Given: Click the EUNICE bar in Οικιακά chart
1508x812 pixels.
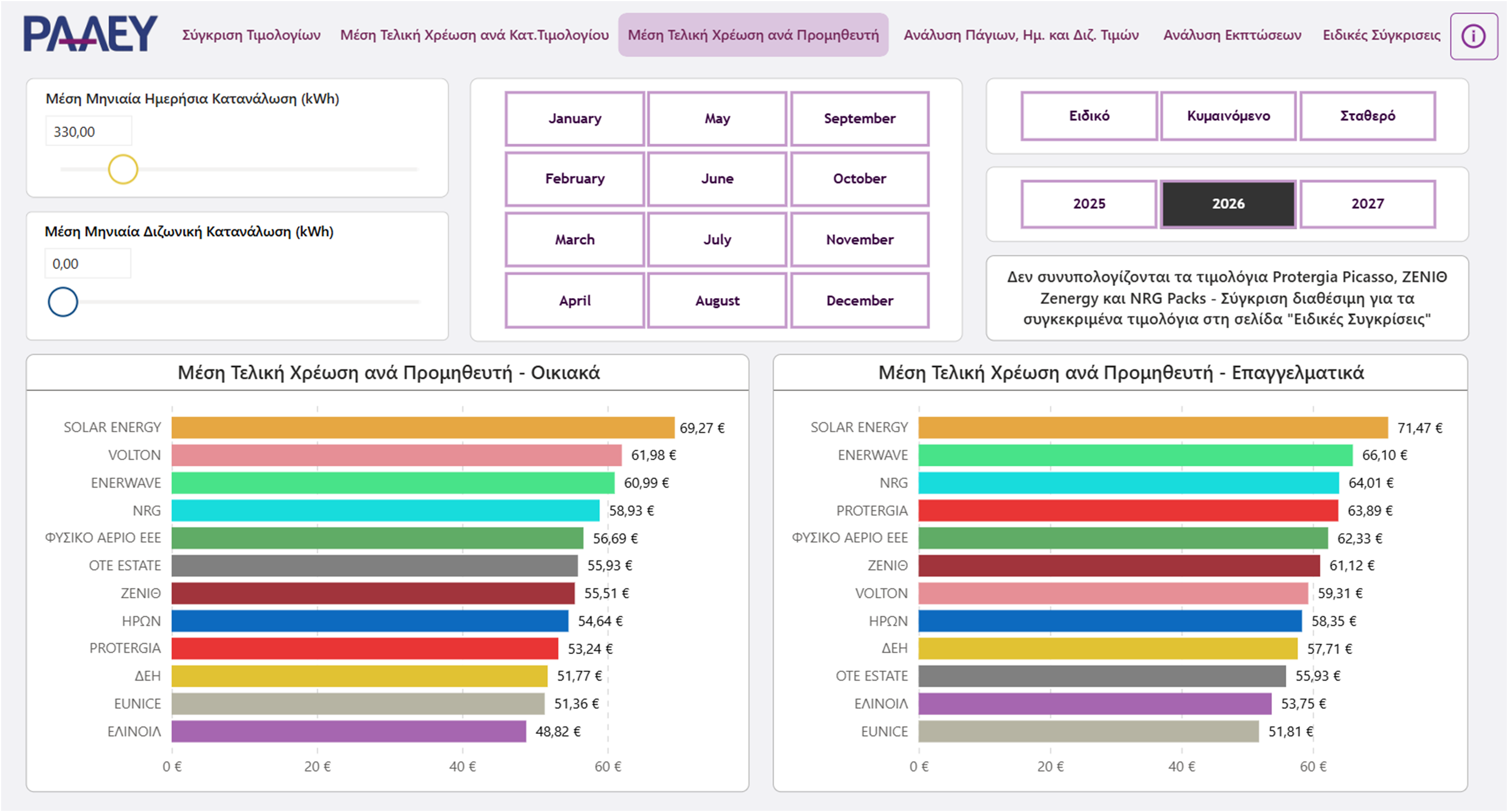Looking at the screenshot, I should pyautogui.click(x=358, y=703).
